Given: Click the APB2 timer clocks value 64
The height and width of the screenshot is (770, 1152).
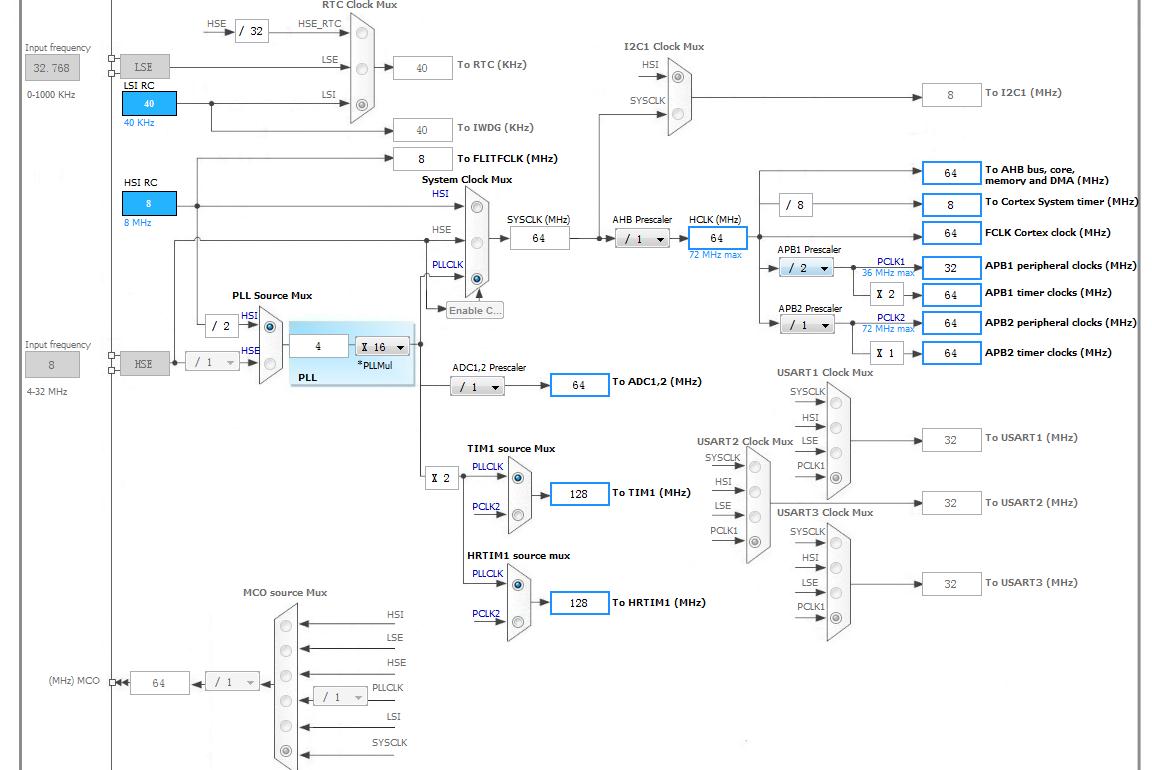Looking at the screenshot, I should coord(951,353).
